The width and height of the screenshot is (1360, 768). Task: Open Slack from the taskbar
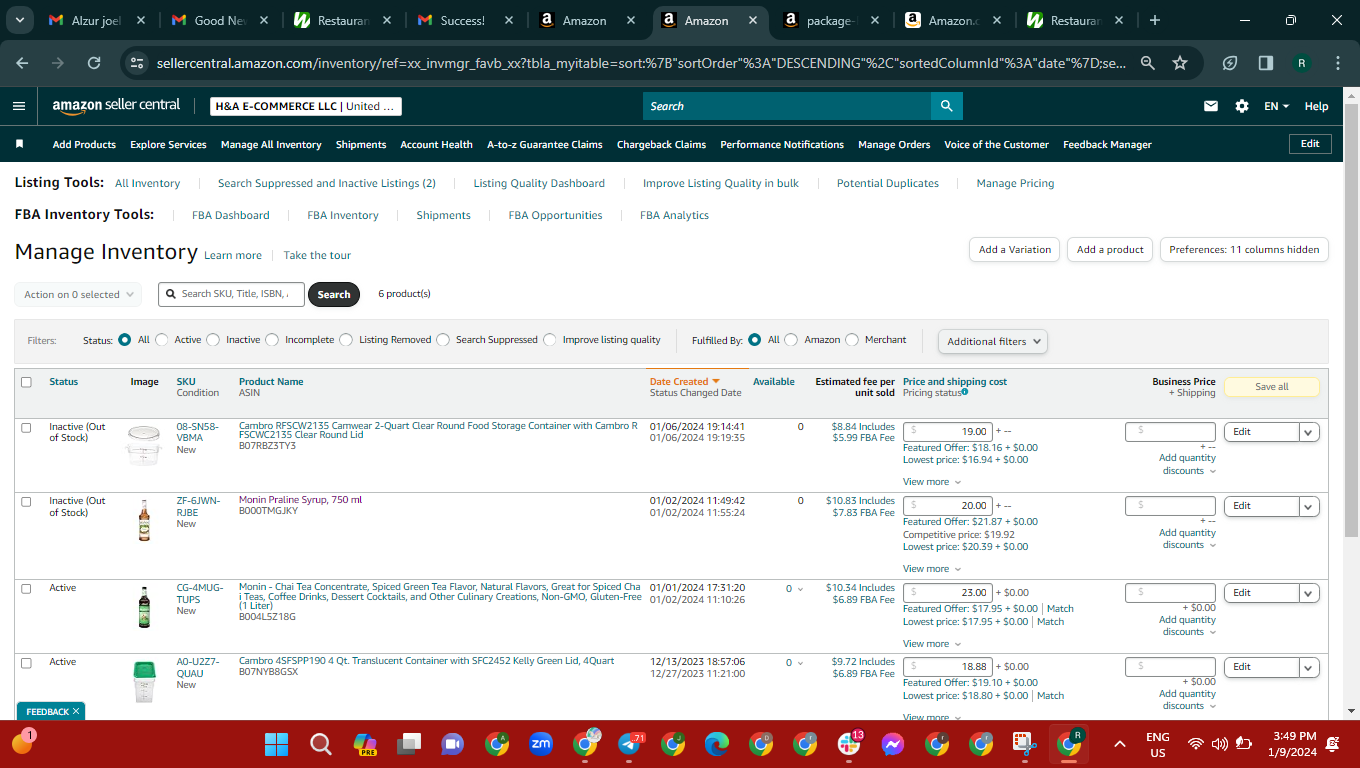(850, 744)
